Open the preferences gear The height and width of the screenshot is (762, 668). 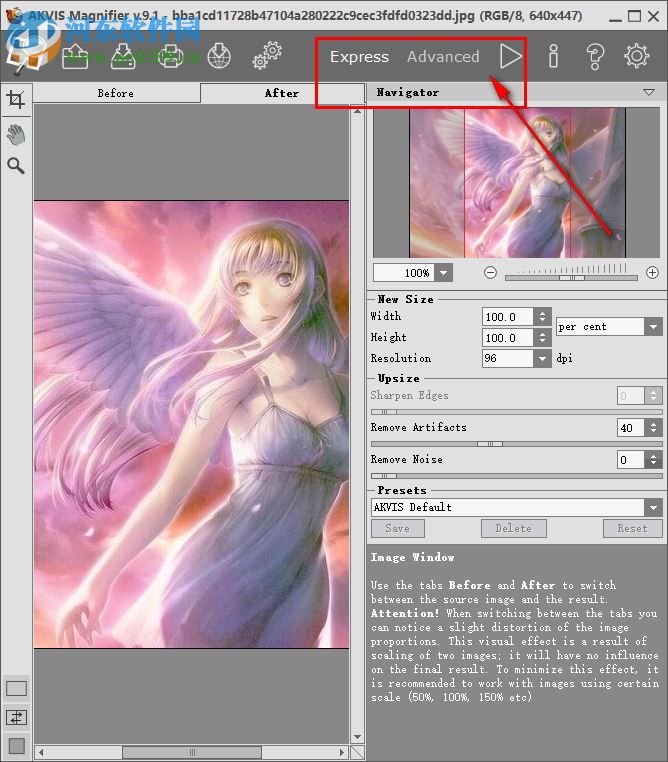(636, 56)
